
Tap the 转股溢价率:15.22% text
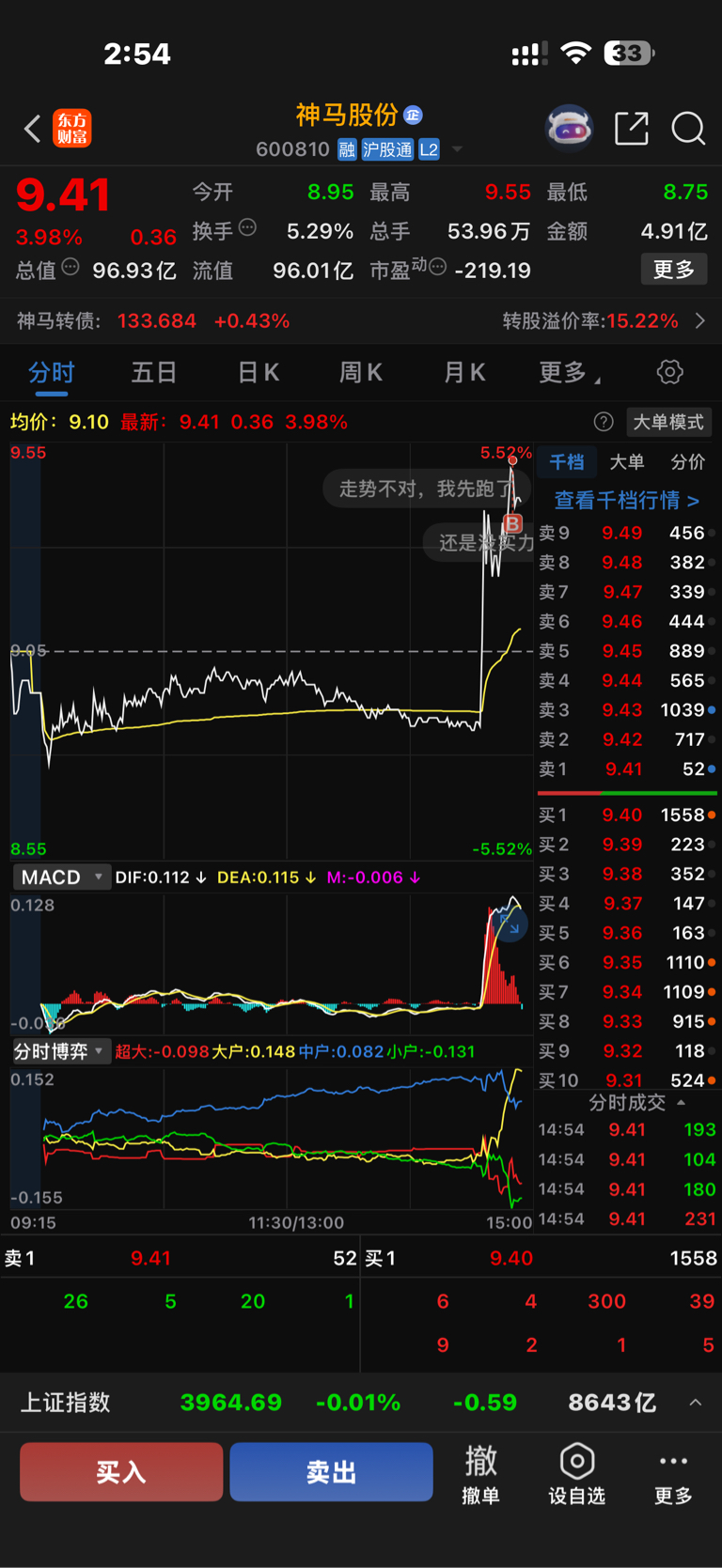pyautogui.click(x=590, y=321)
